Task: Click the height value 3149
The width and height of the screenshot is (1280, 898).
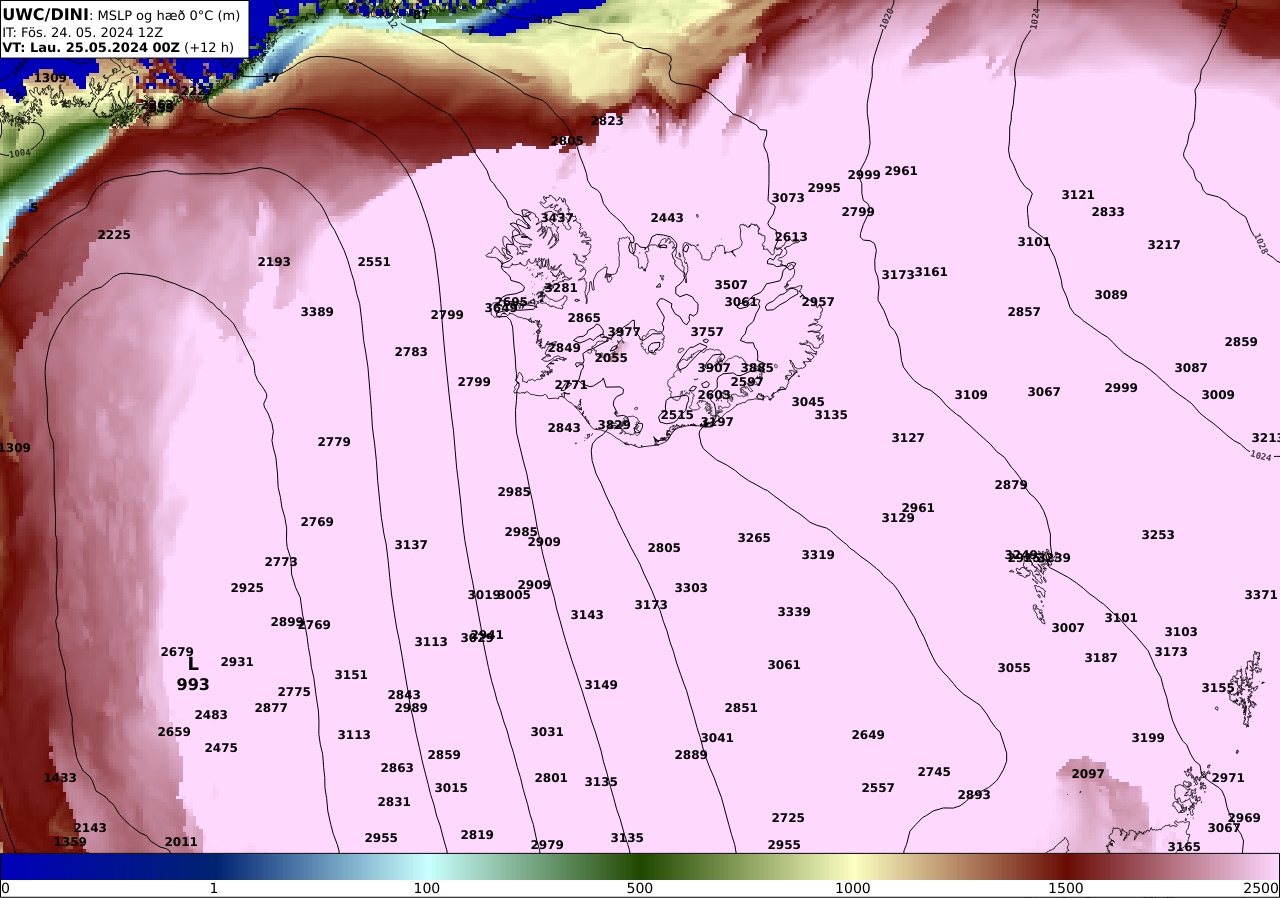Action: 601,685
